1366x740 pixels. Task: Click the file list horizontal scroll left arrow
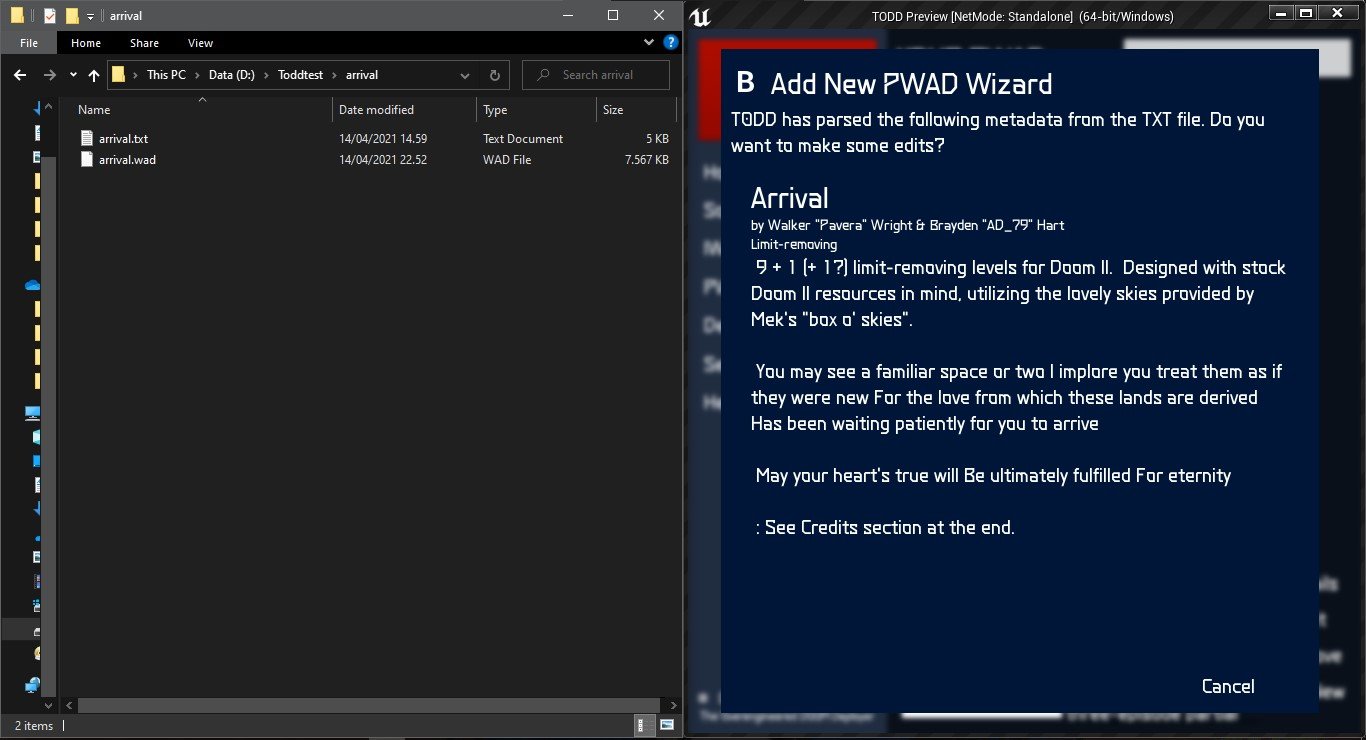click(69, 705)
